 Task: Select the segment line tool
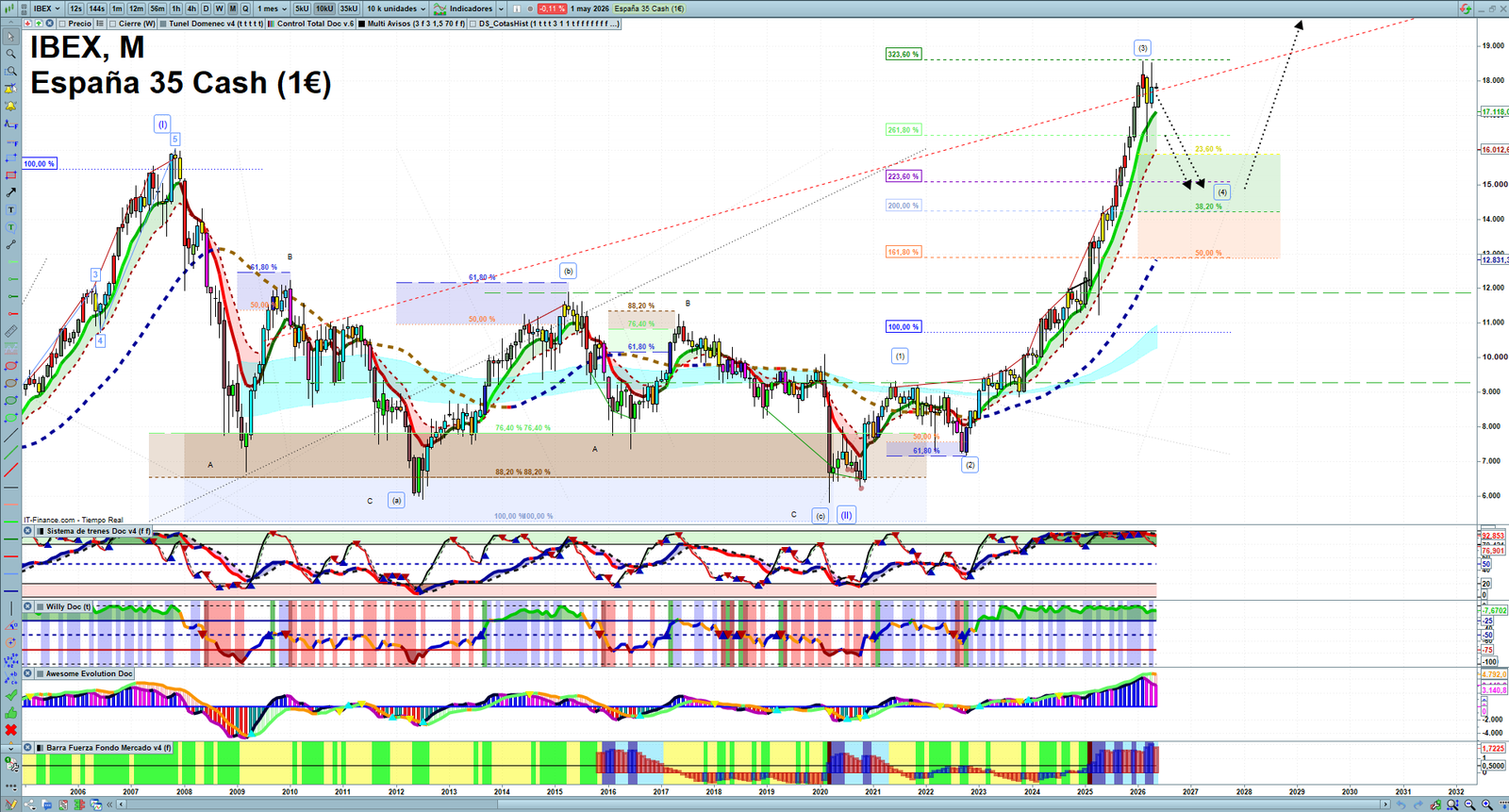click(x=11, y=244)
